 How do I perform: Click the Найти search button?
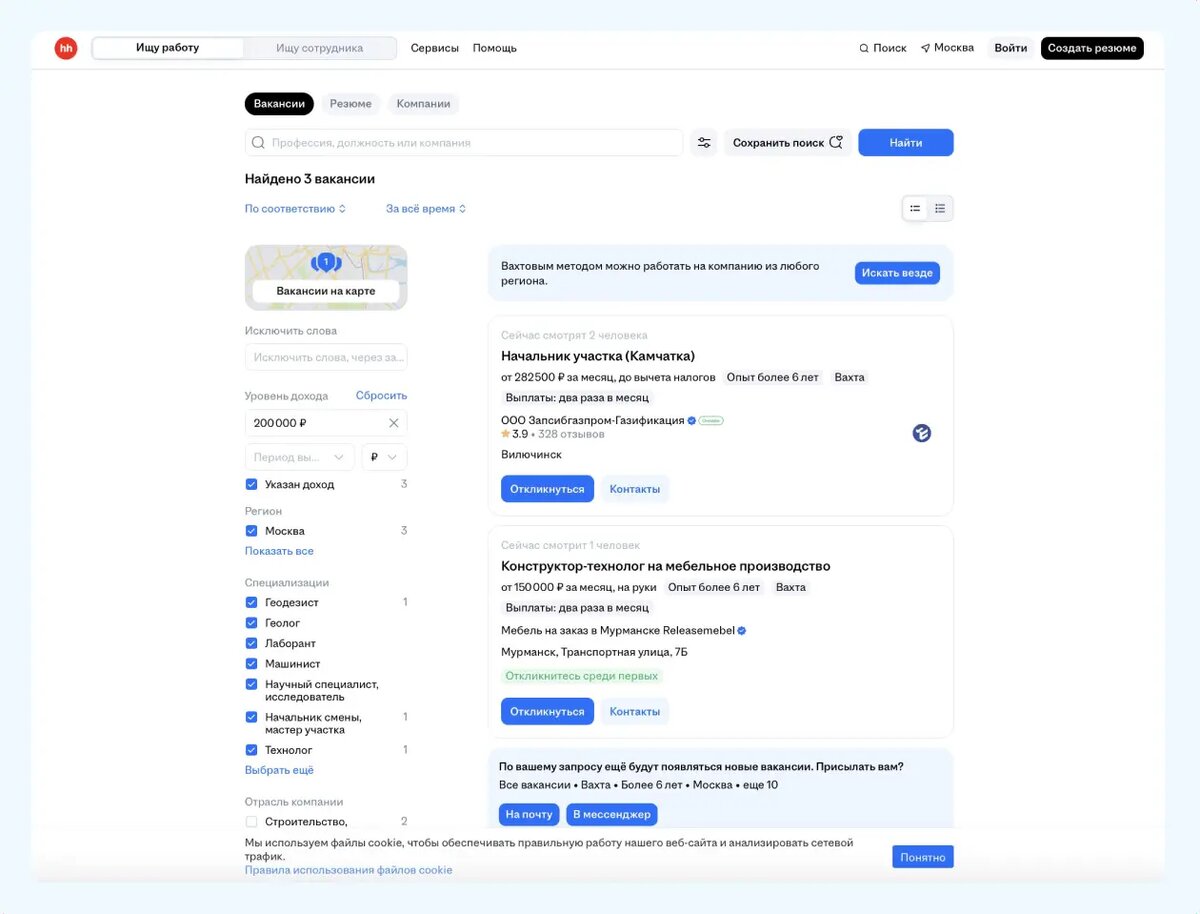905,142
